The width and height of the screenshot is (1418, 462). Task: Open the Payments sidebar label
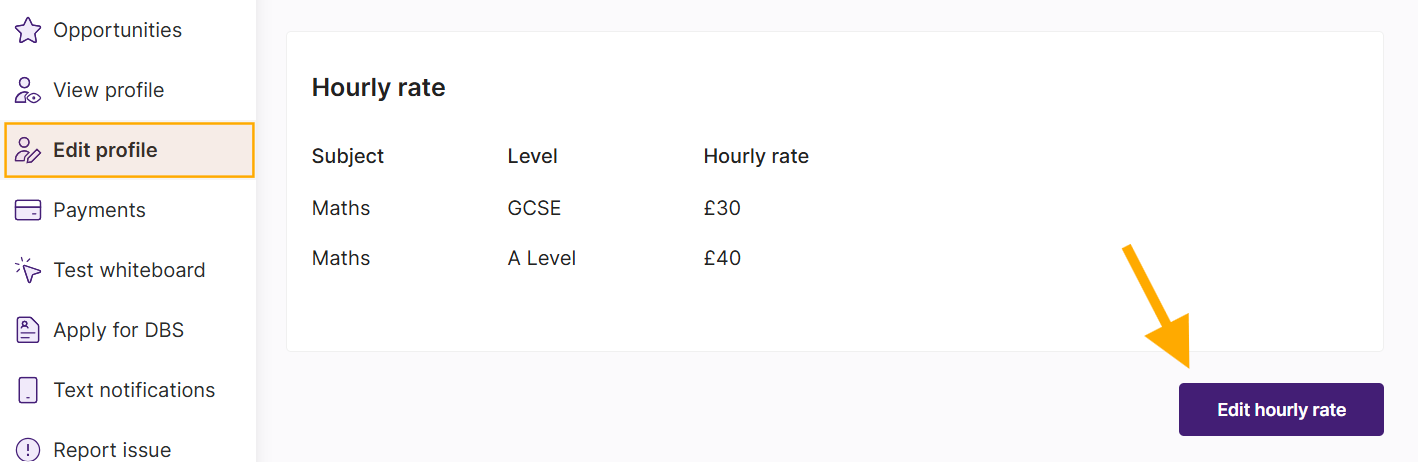99,210
